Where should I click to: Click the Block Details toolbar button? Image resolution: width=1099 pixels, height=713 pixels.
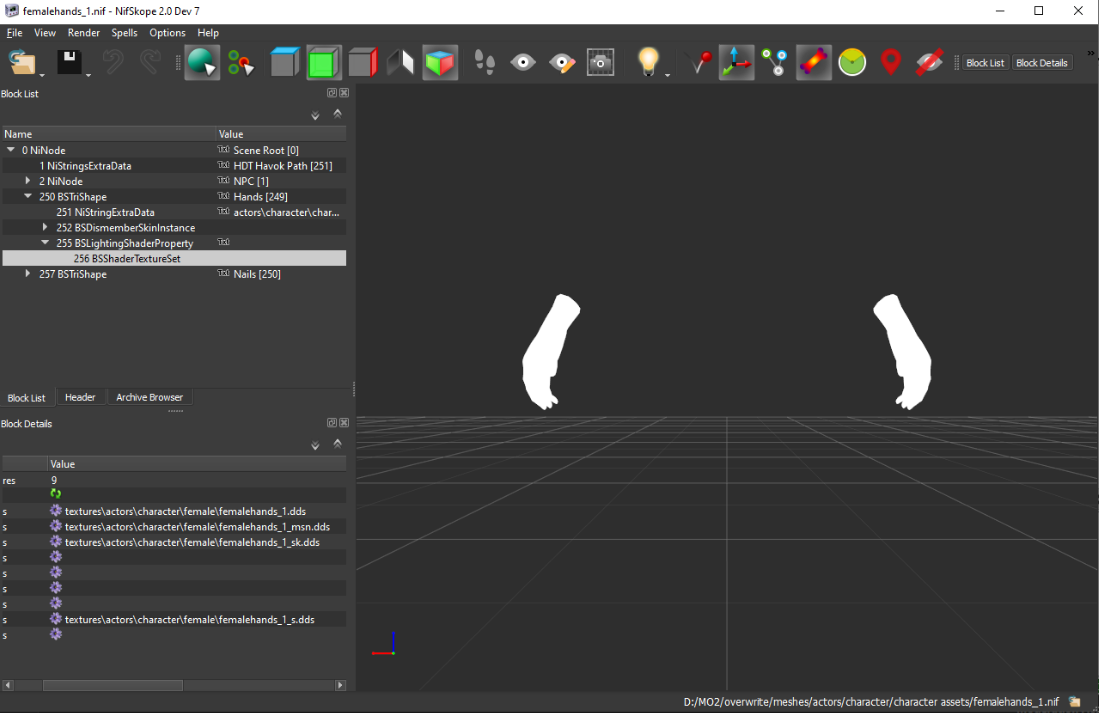[1041, 63]
